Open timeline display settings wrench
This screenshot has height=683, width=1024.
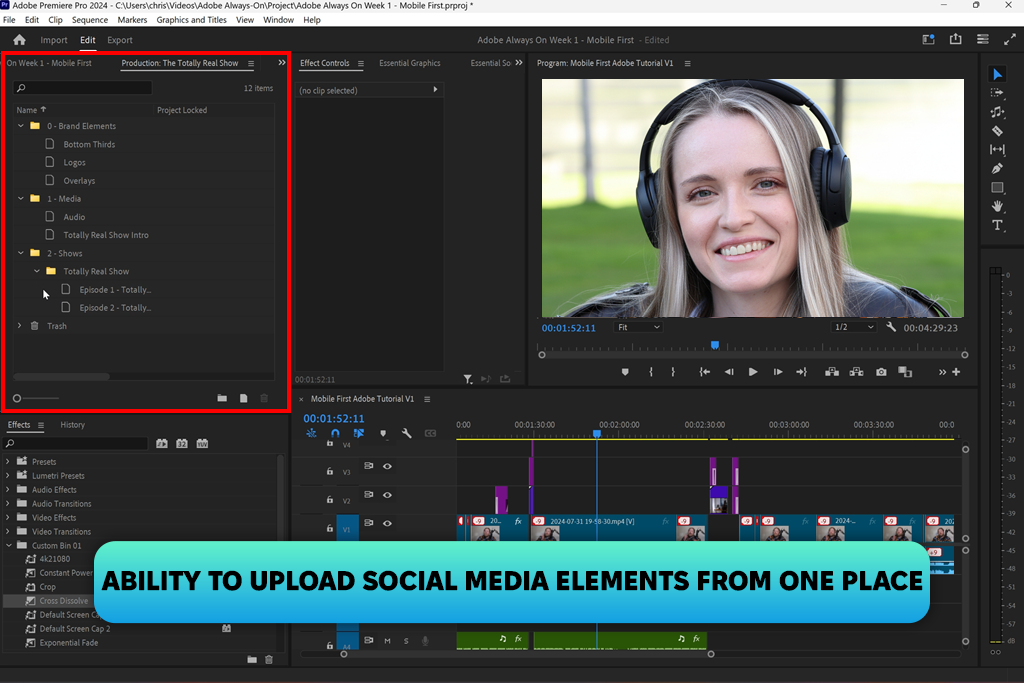(x=406, y=433)
